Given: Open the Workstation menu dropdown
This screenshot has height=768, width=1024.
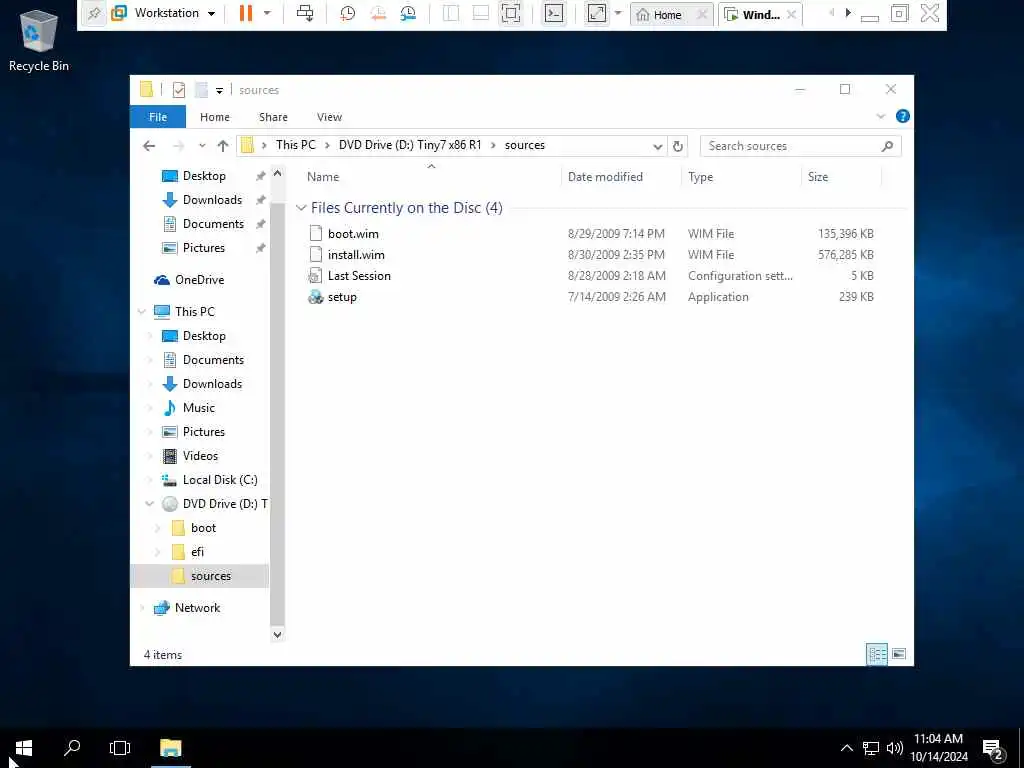Looking at the screenshot, I should pyautogui.click(x=211, y=14).
